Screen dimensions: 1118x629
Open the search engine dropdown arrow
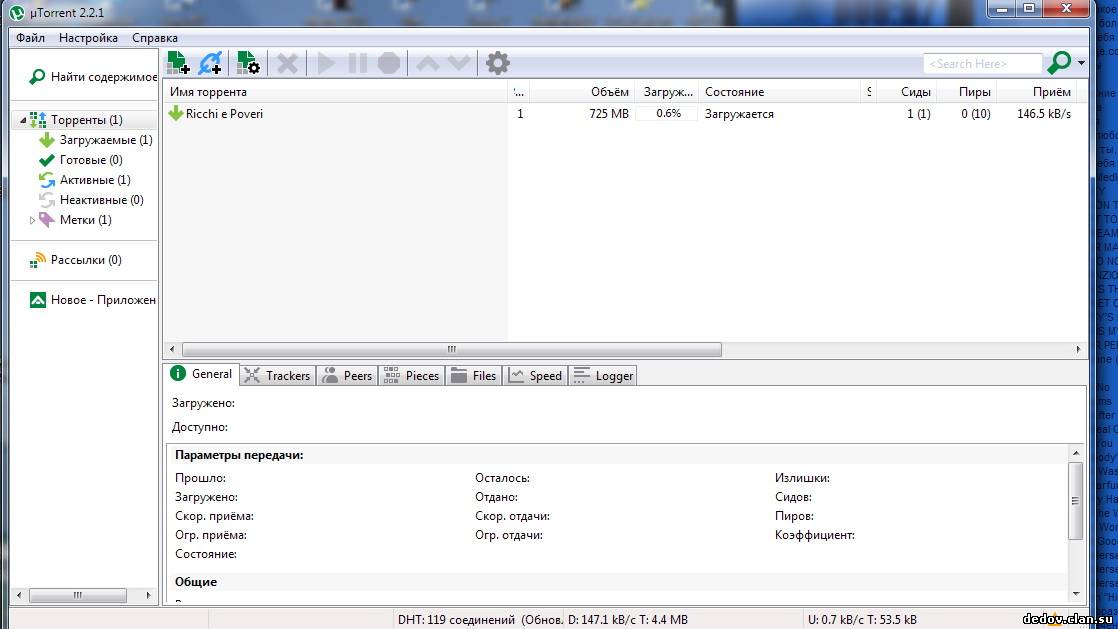tap(1081, 64)
